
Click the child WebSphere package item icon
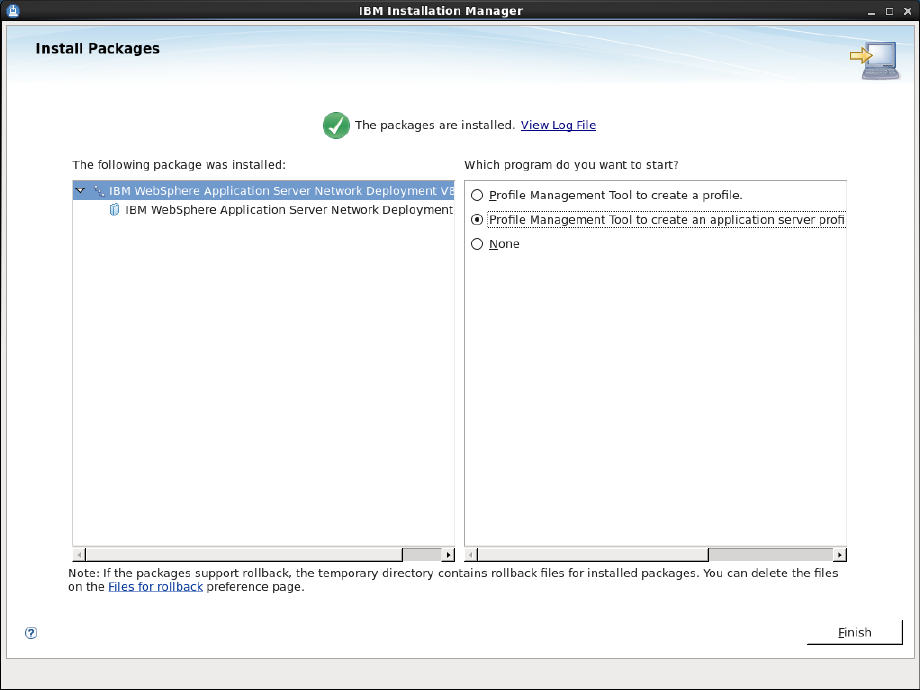114,209
